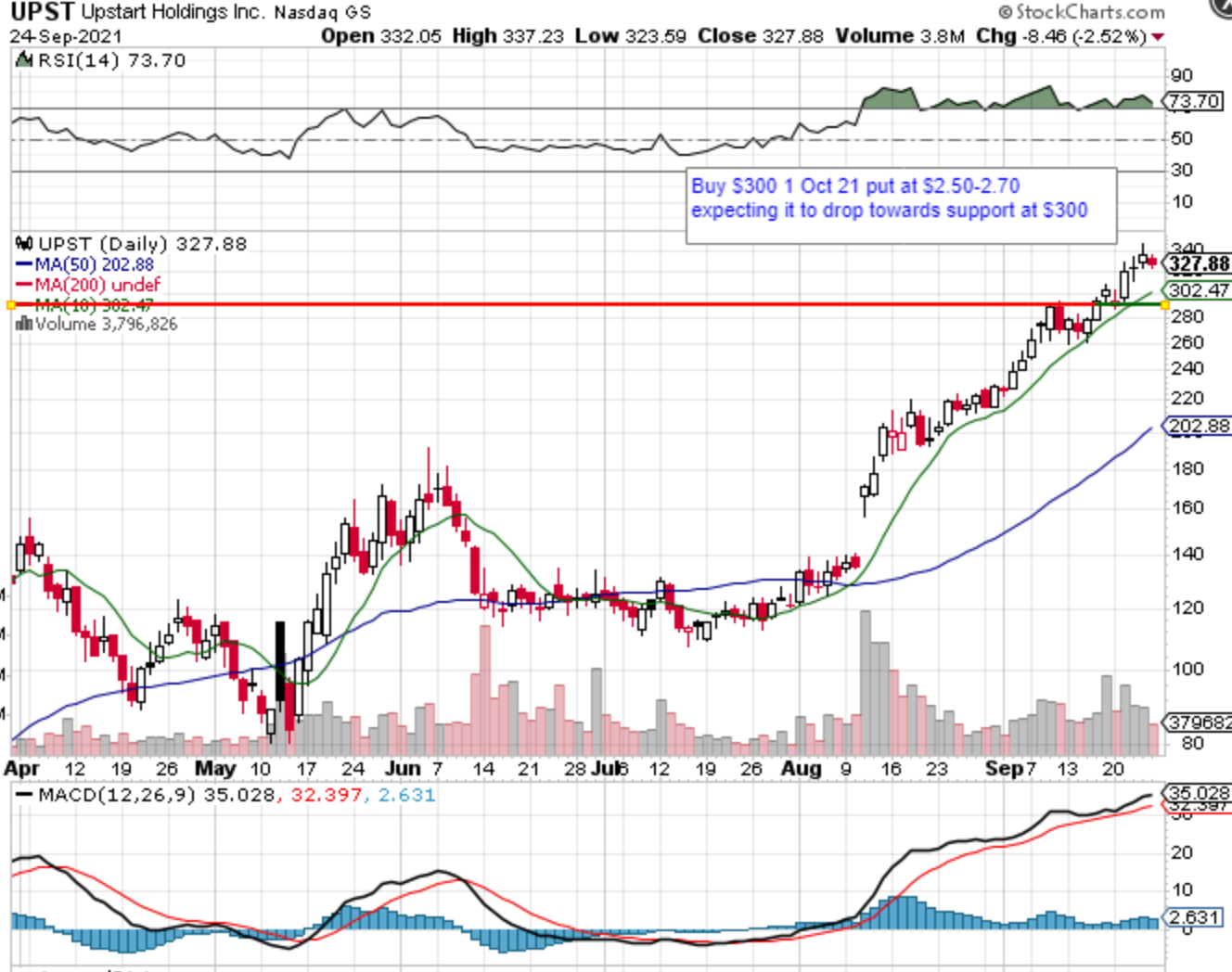1232x972 pixels.
Task: Click the 302.47 green MA tag on right axis
Action: pos(1197,290)
